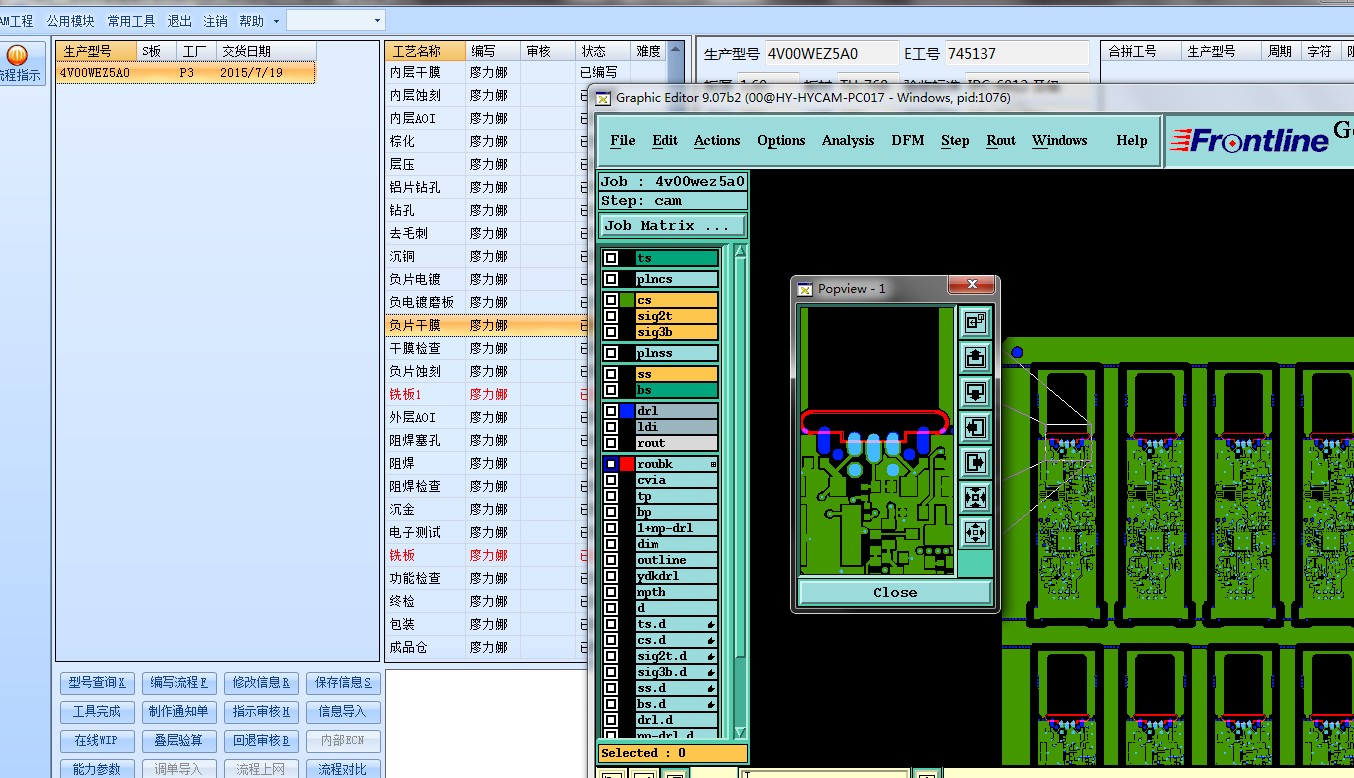This screenshot has width=1354, height=778.
Task: Click the E工号 field showing 745137
Action: (1017, 54)
